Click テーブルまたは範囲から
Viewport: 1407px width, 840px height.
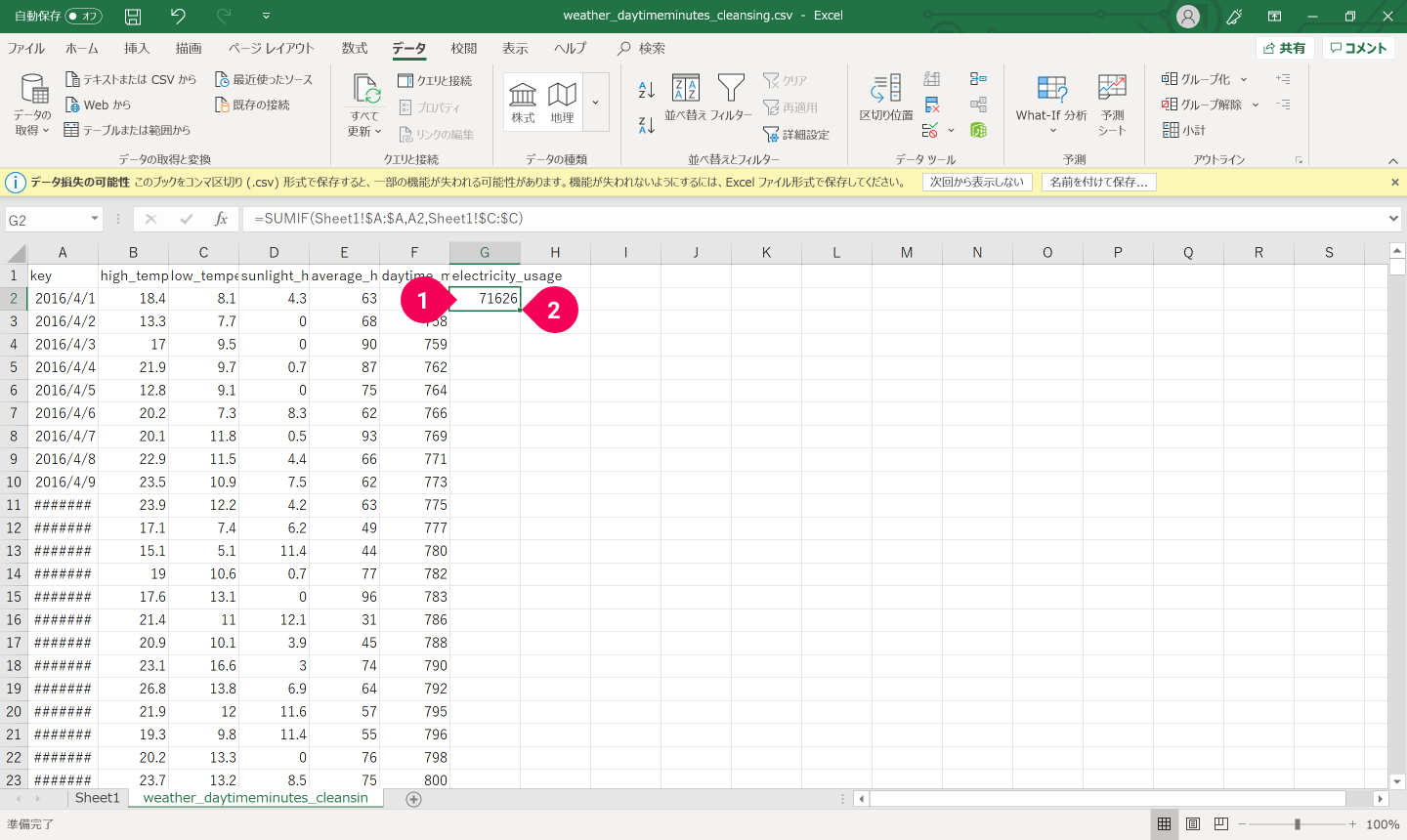coord(128,130)
